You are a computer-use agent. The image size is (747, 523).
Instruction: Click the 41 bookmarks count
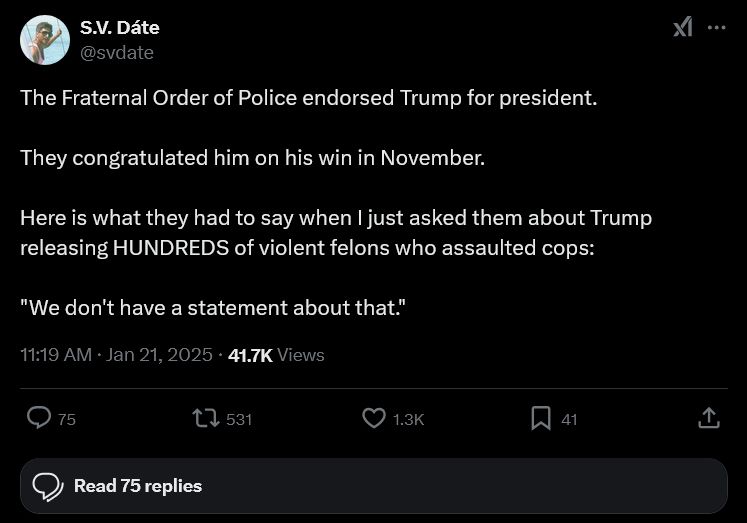569,420
